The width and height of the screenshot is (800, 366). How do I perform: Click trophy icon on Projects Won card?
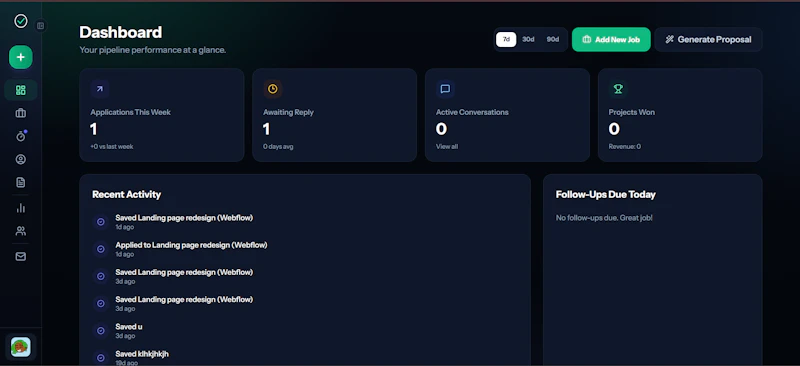618,89
